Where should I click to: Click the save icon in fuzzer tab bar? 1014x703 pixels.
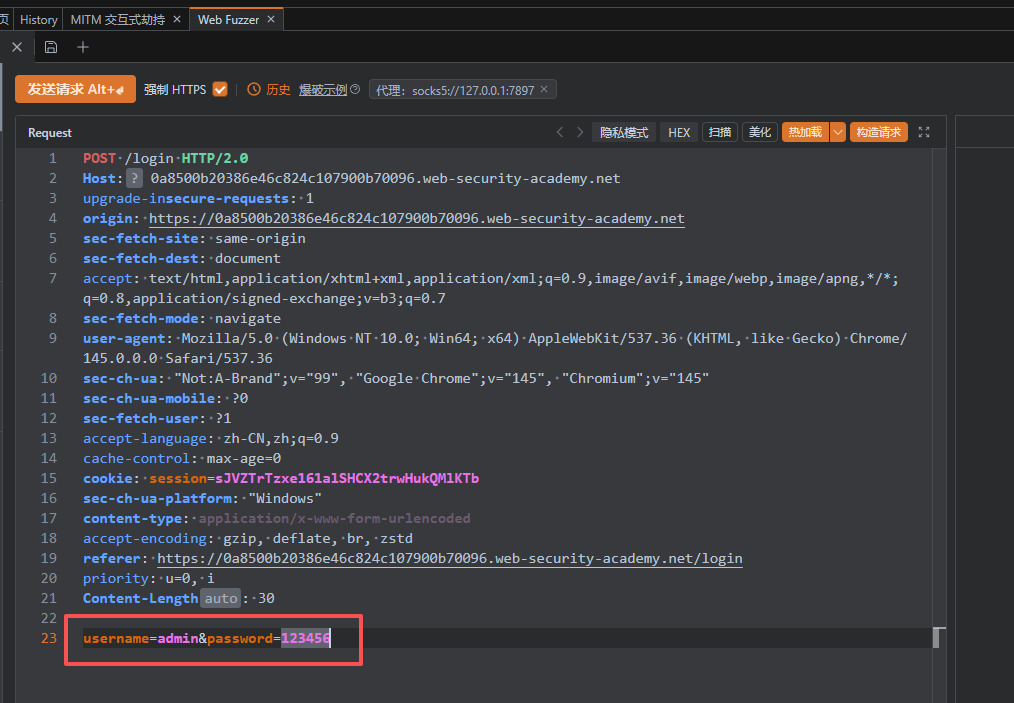click(51, 47)
